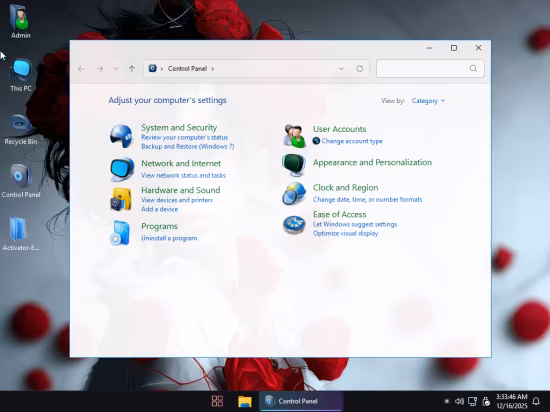The width and height of the screenshot is (550, 412).
Task: Open Ease of Access heading link
Action: 340,215
